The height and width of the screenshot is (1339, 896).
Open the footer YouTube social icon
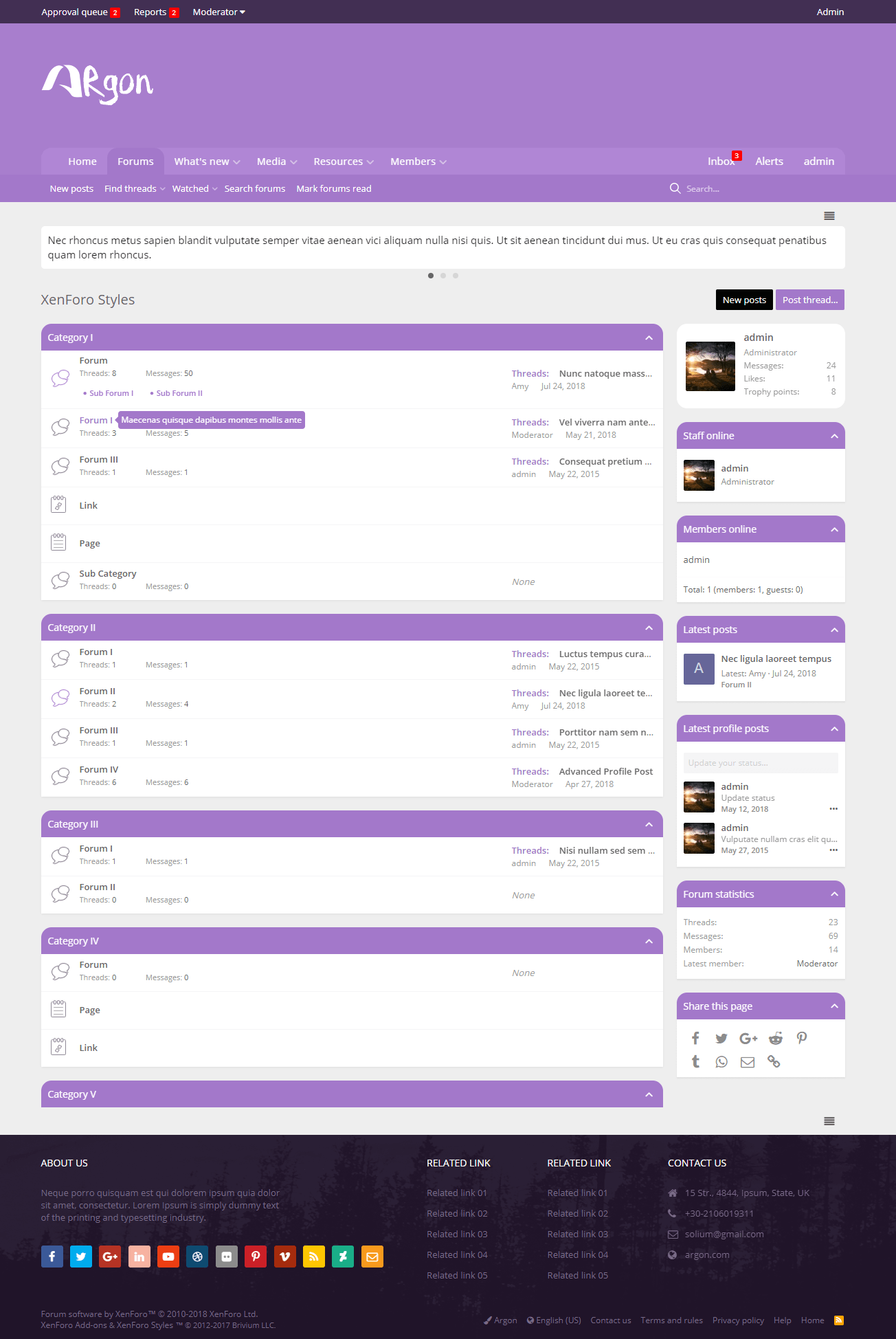pyautogui.click(x=168, y=1257)
